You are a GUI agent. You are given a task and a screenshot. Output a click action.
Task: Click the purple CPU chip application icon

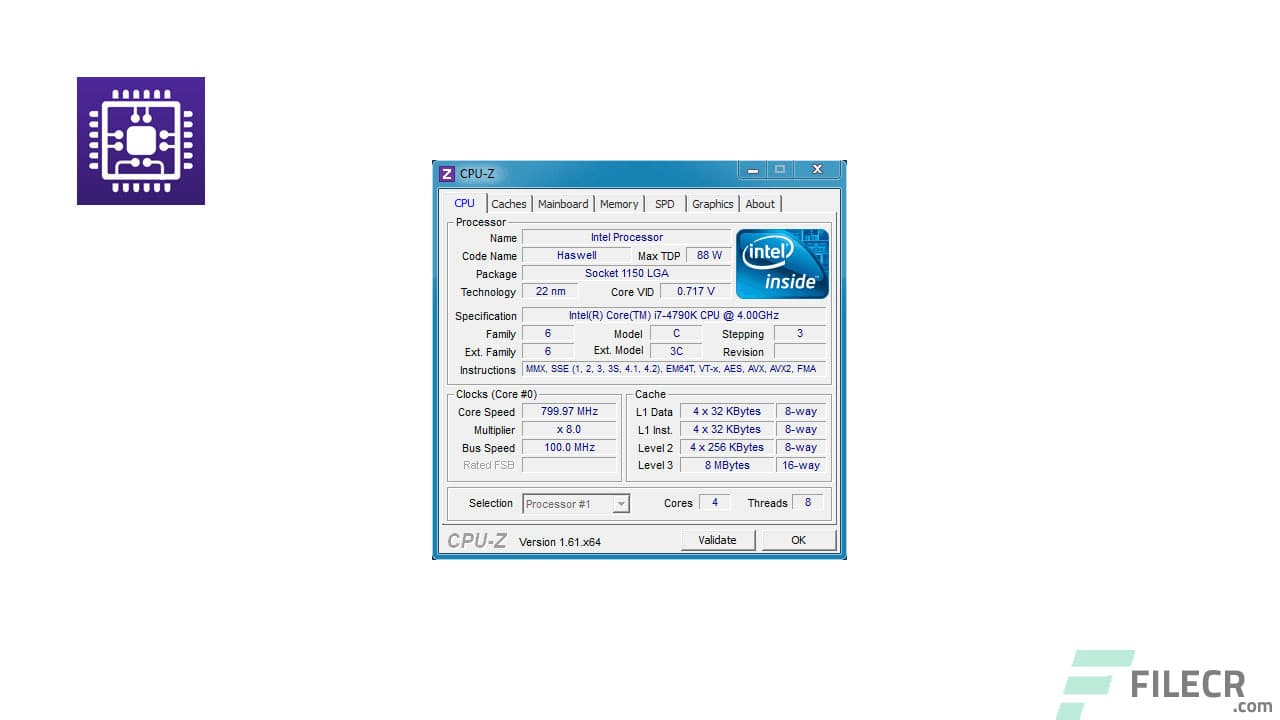[140, 140]
